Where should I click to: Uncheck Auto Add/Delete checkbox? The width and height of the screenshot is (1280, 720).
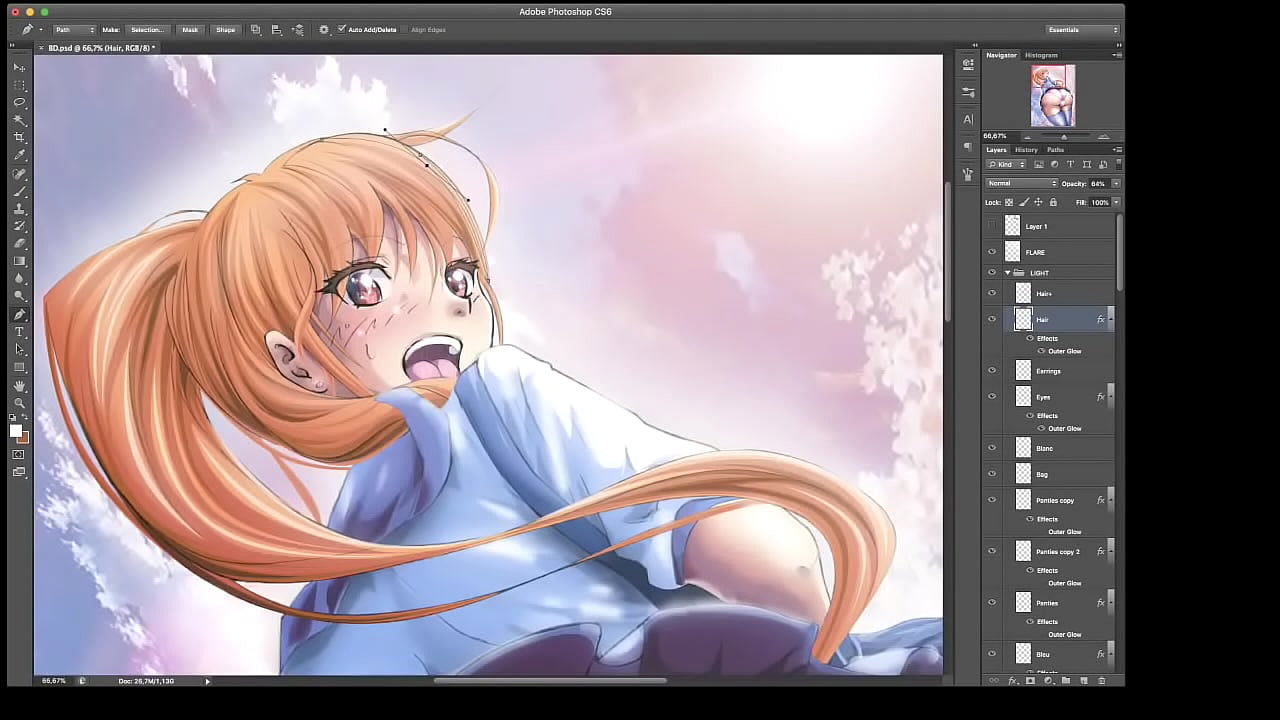pyautogui.click(x=342, y=29)
